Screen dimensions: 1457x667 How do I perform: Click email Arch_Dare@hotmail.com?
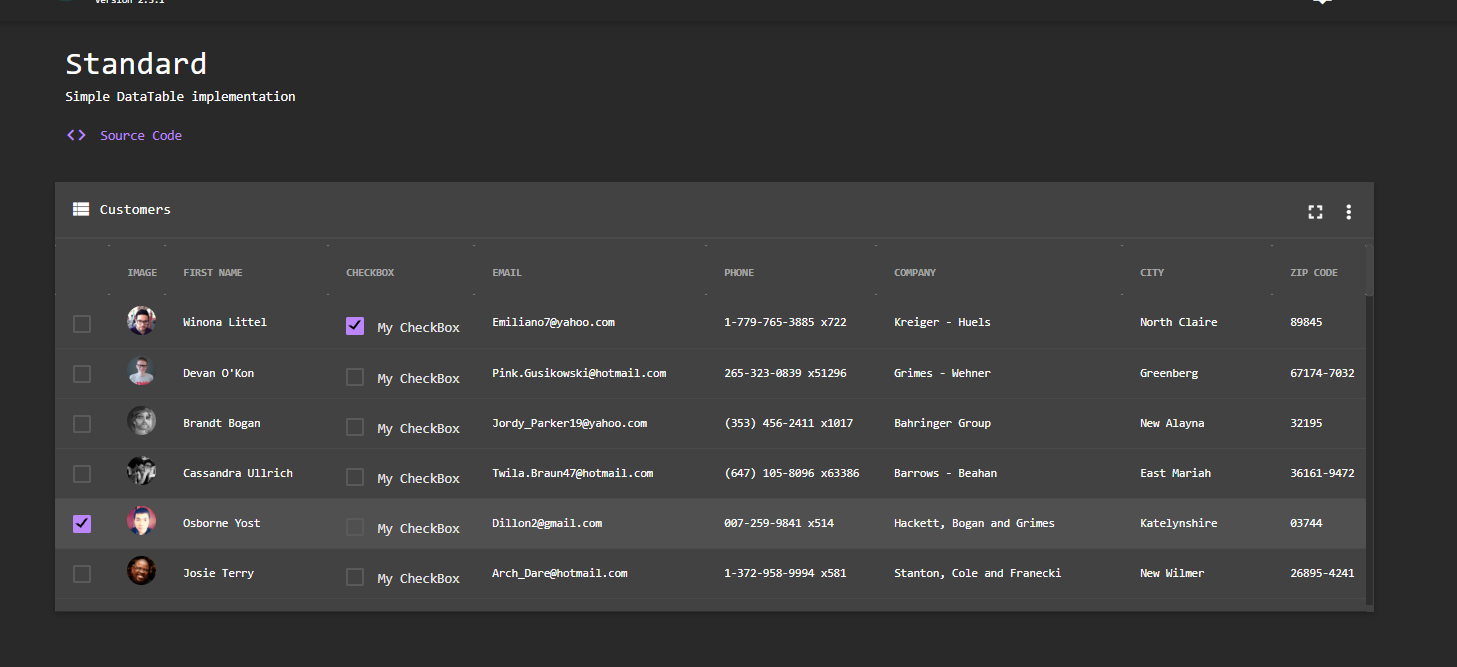pos(560,573)
